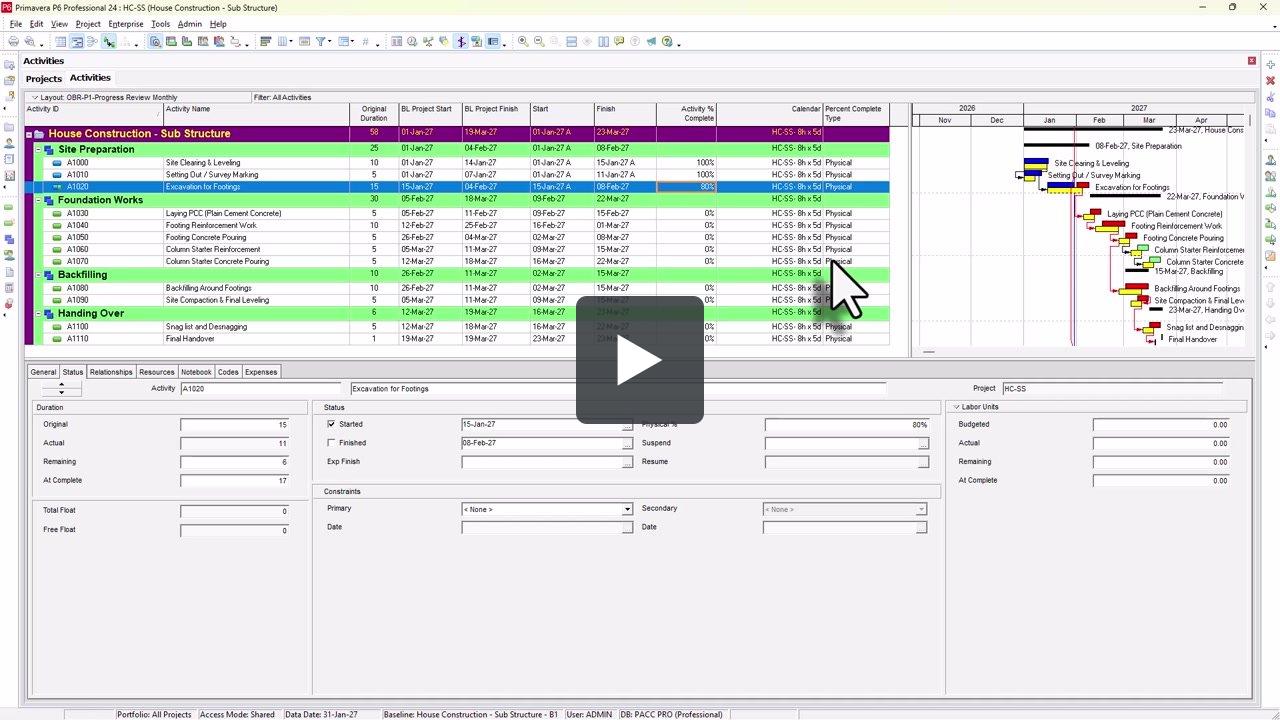Collapse the Backfilling WBS group

pyautogui.click(x=39, y=275)
